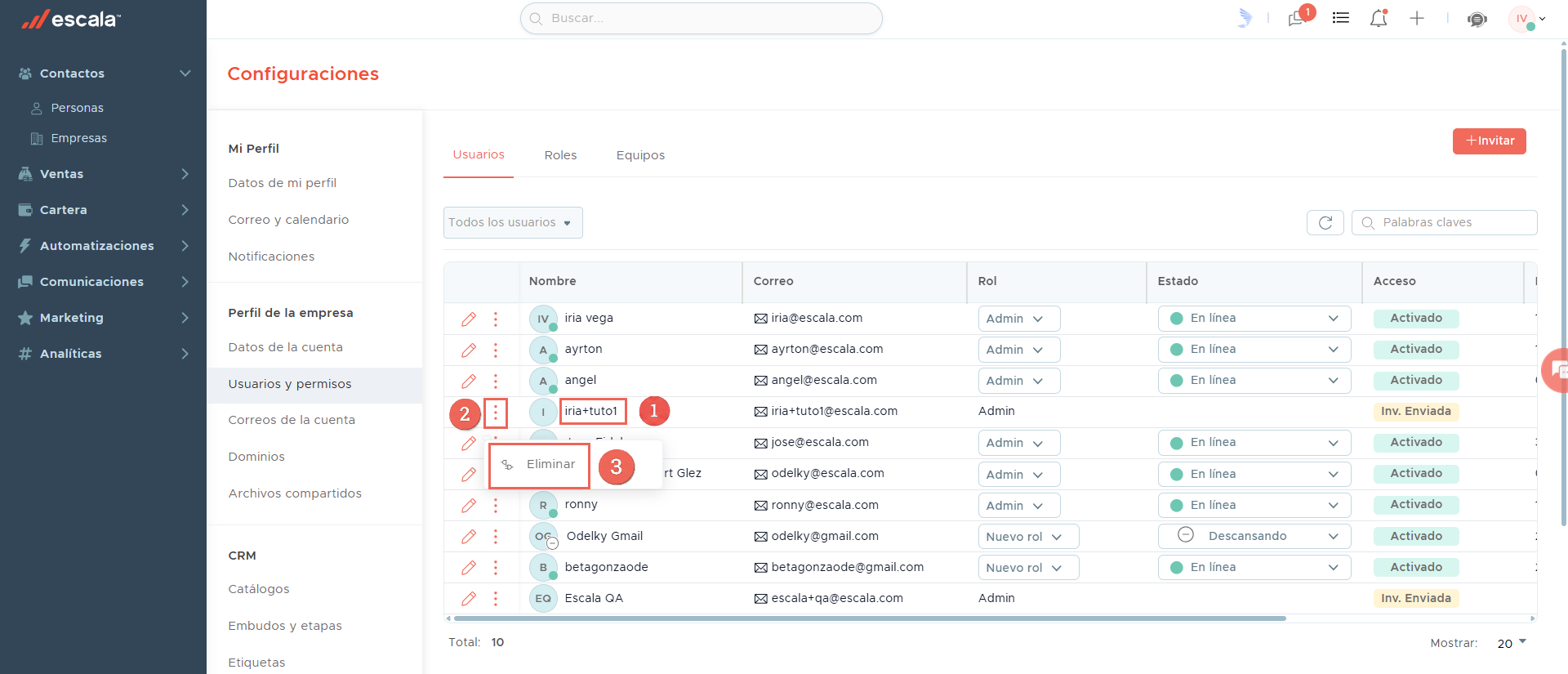The height and width of the screenshot is (674, 1568).
Task: Open more options for betagonzaode
Action: coord(496,567)
